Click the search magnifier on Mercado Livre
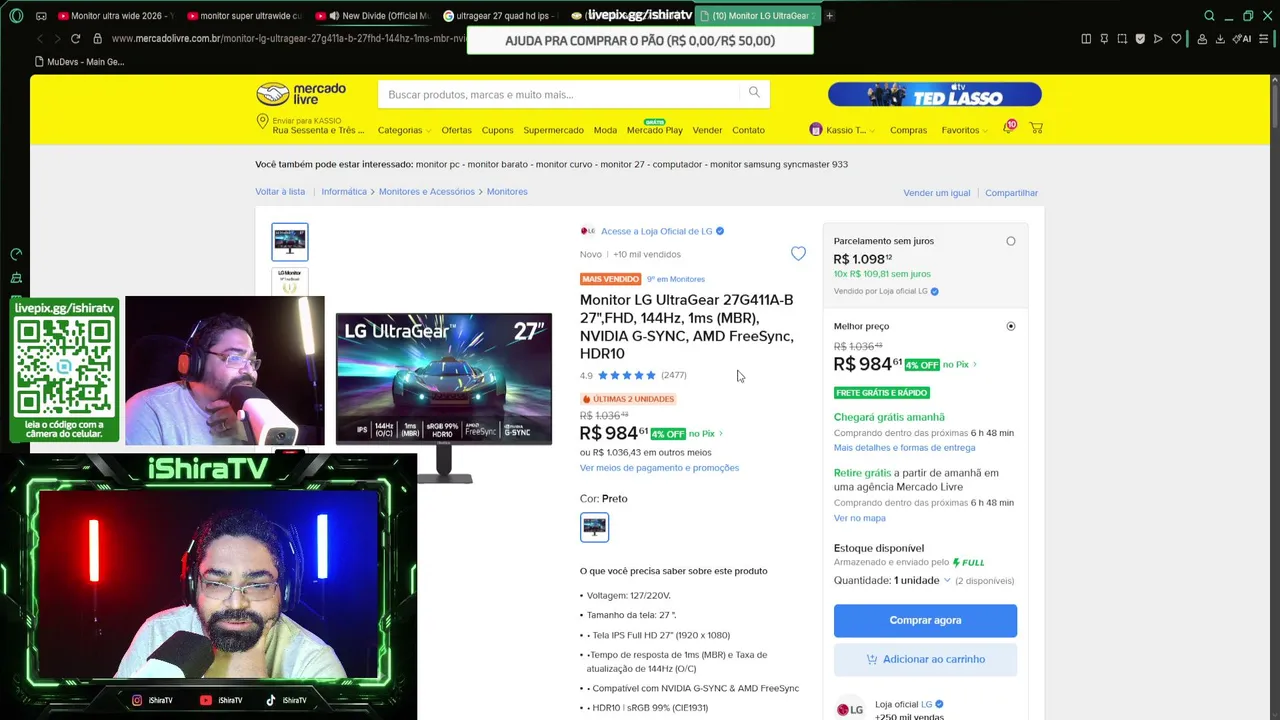The height and width of the screenshot is (720, 1280). click(754, 93)
